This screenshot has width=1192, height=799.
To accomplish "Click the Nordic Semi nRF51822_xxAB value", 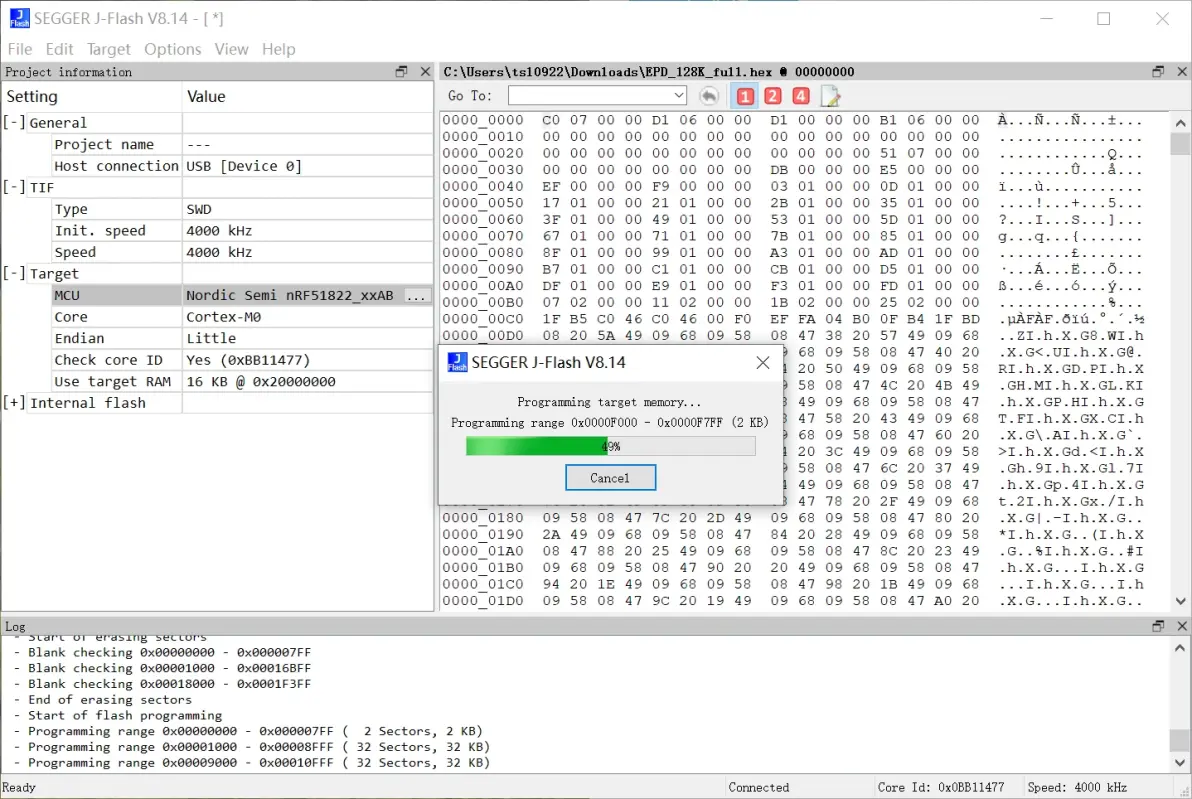I will [290, 295].
